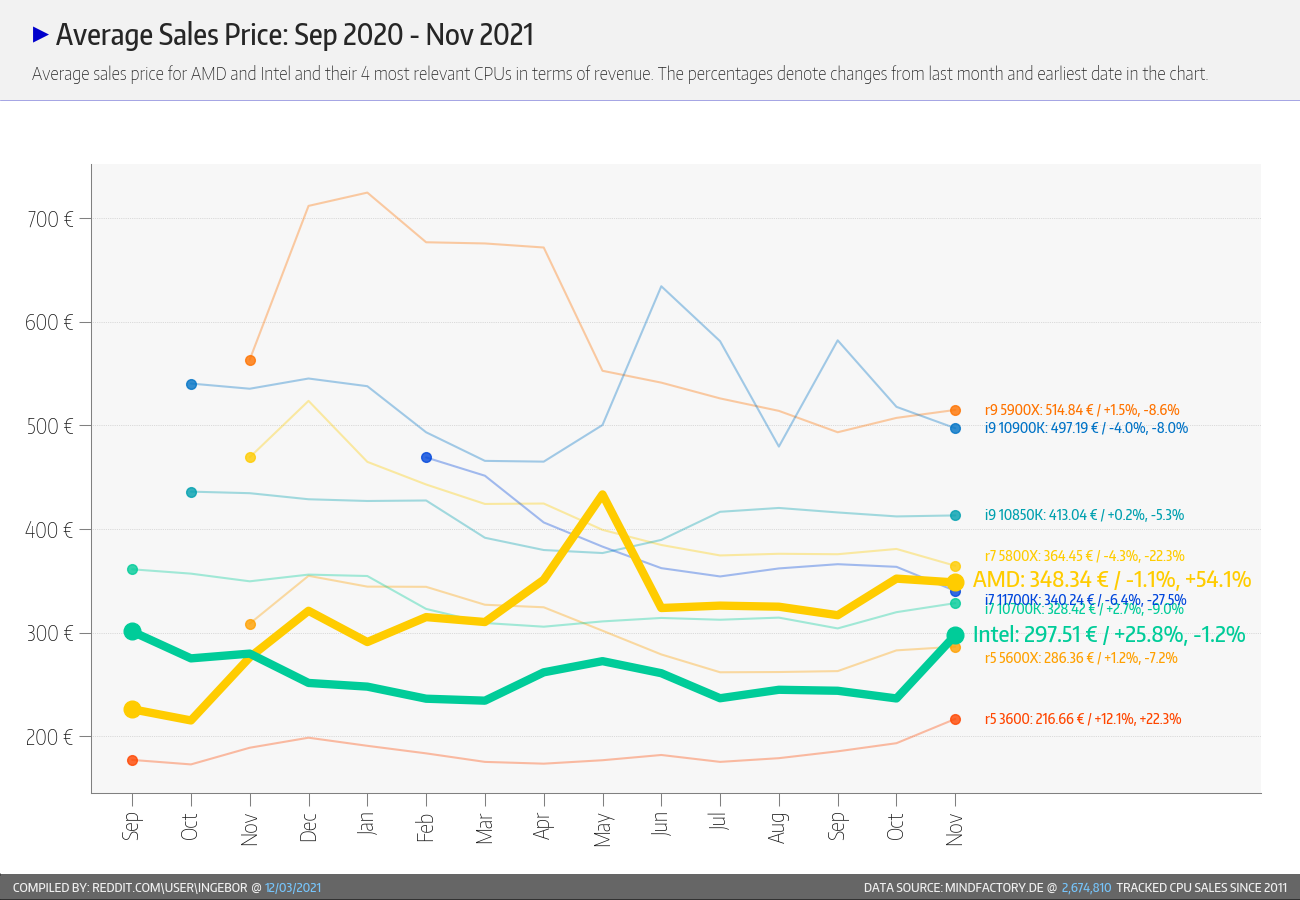
Task: Click the May label on the x-axis
Action: click(x=603, y=828)
